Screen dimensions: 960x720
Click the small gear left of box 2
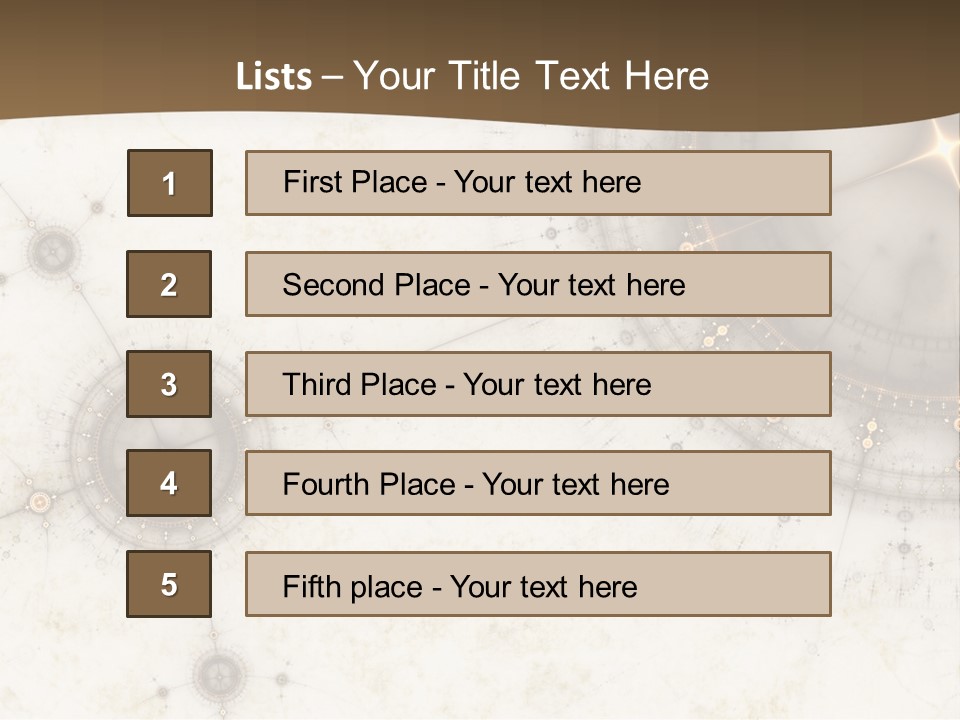tap(51, 248)
